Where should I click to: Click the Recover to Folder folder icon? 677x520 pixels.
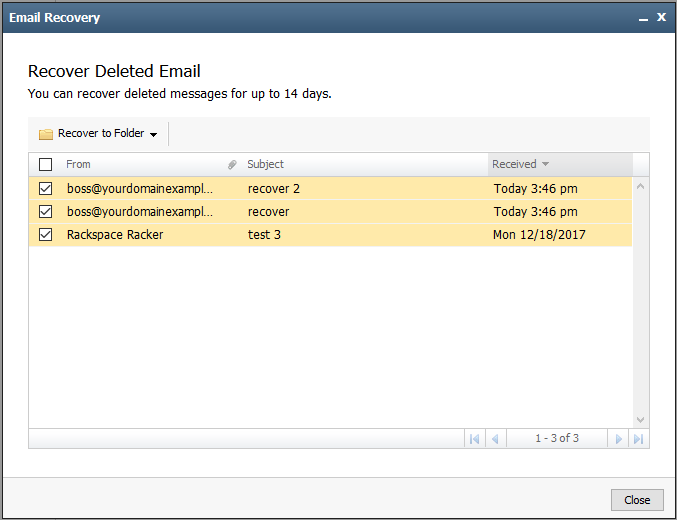[45, 134]
